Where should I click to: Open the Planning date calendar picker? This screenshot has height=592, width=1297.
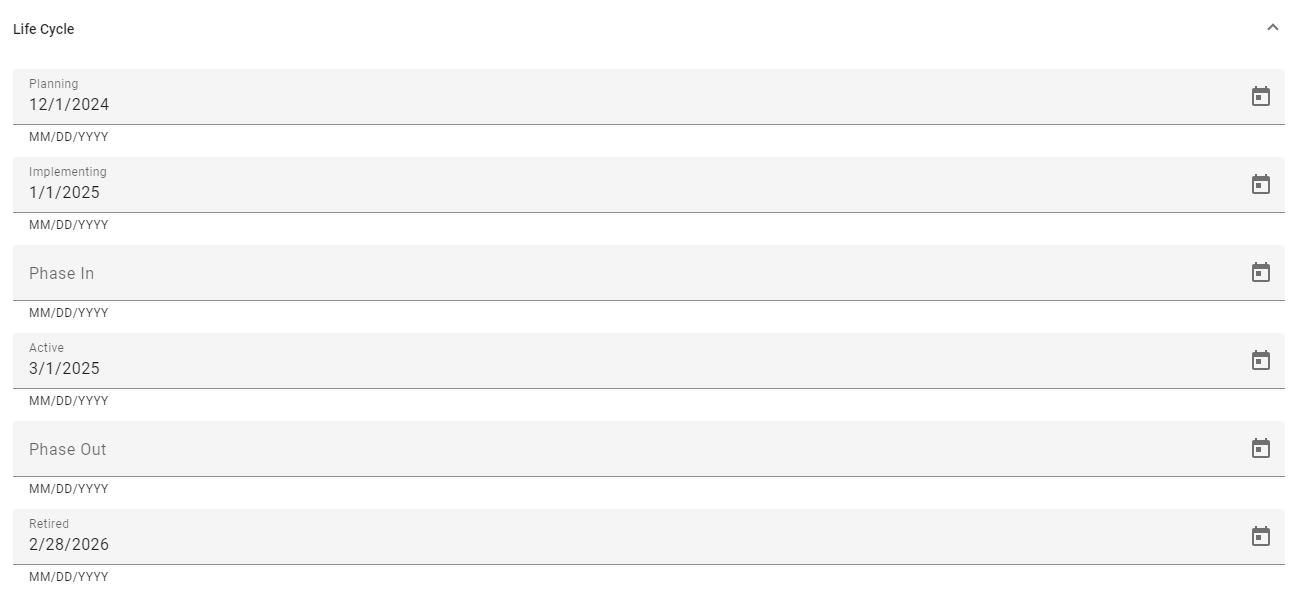tap(1261, 96)
